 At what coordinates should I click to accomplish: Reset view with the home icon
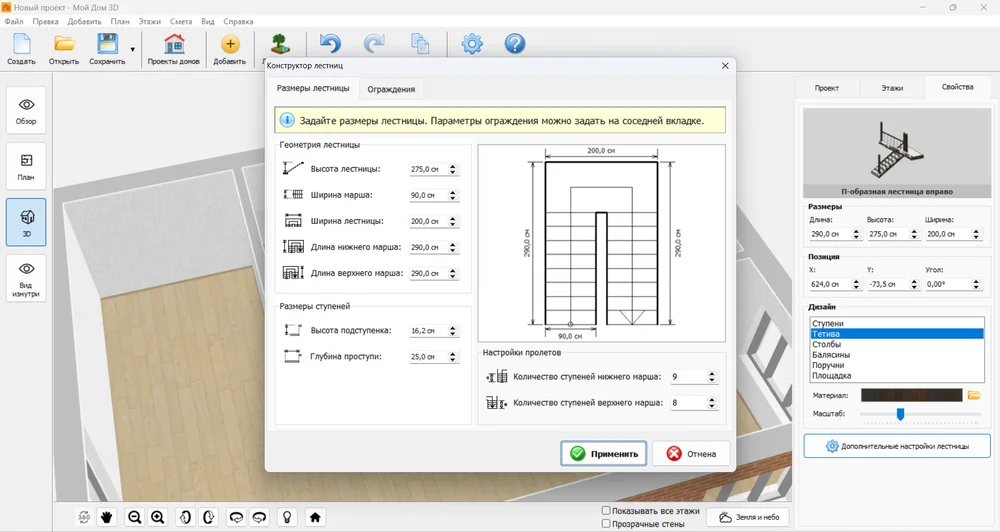coord(315,517)
